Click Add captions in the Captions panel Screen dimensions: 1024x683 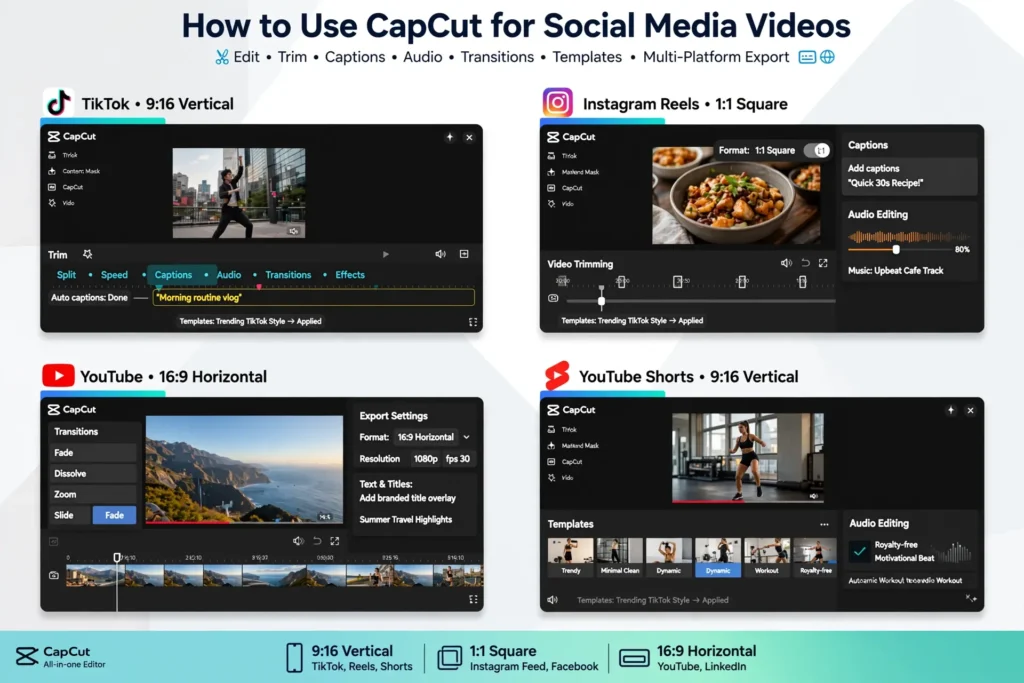873,168
